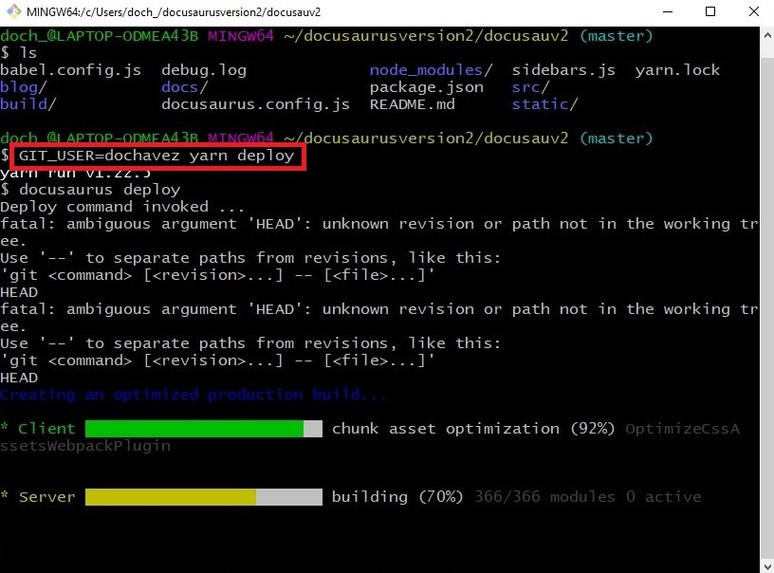Click the window title text MINGW64 path
This screenshot has width=774, height=573.
click(x=173, y=12)
